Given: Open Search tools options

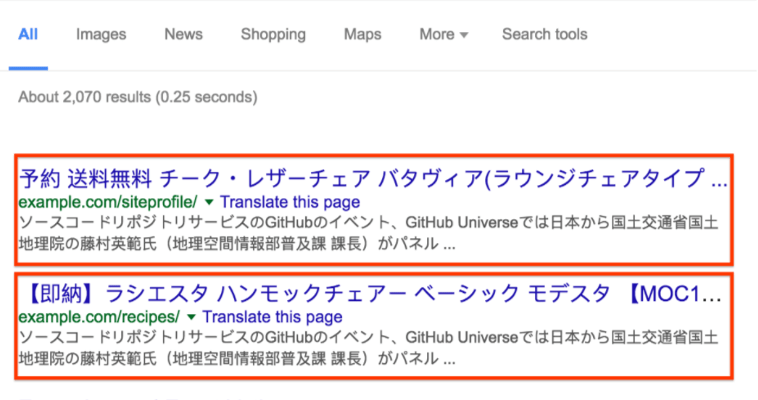Looking at the screenshot, I should tap(544, 34).
